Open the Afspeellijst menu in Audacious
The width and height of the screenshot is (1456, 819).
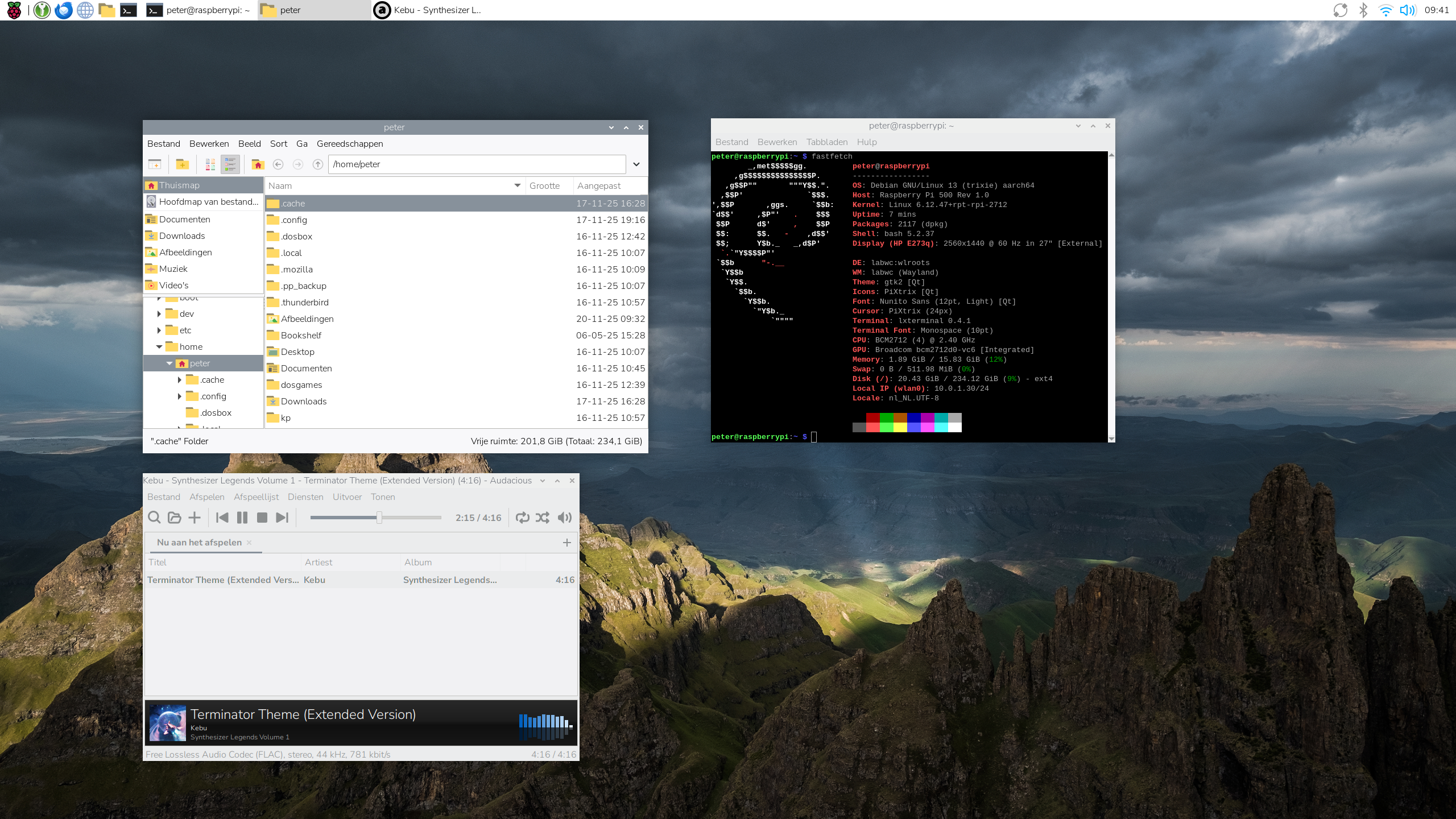[x=255, y=497]
